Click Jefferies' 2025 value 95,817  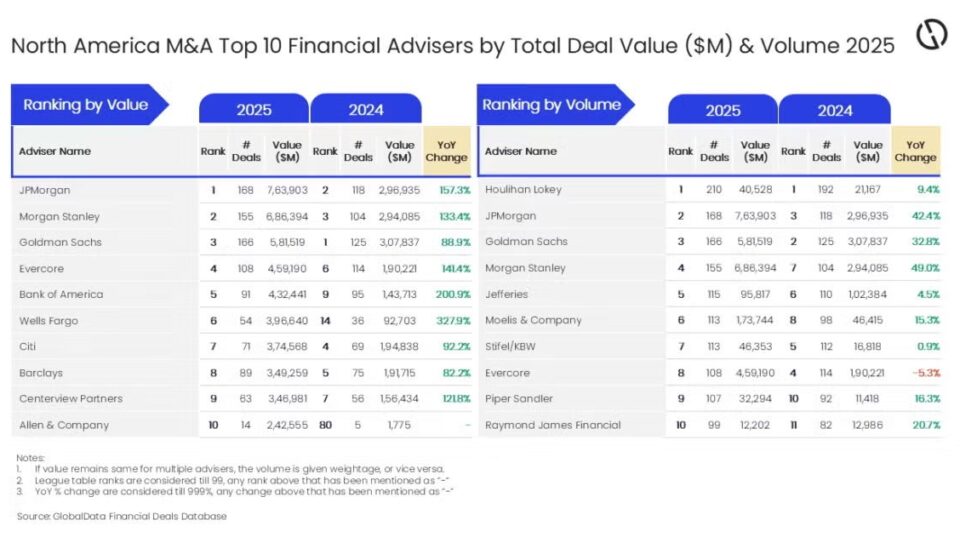click(755, 294)
